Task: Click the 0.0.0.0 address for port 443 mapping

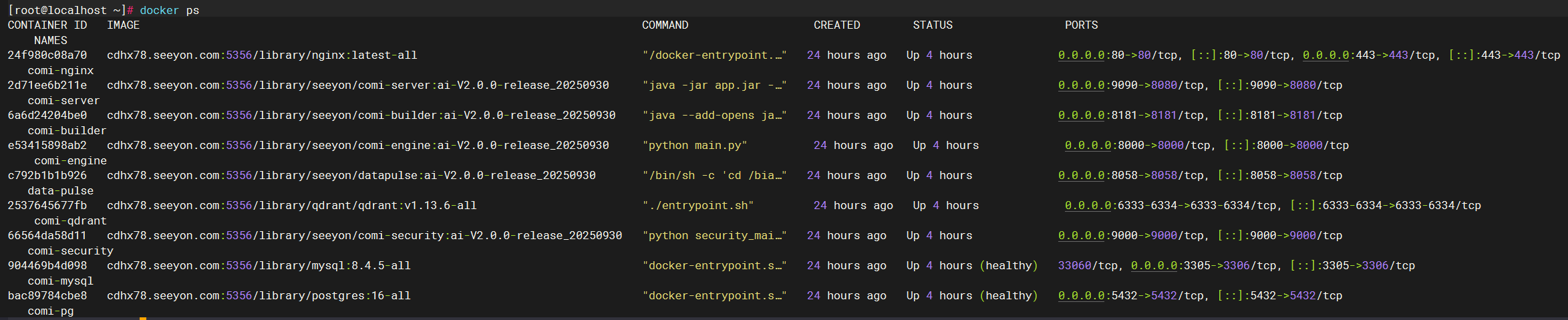Action: 1325,55
